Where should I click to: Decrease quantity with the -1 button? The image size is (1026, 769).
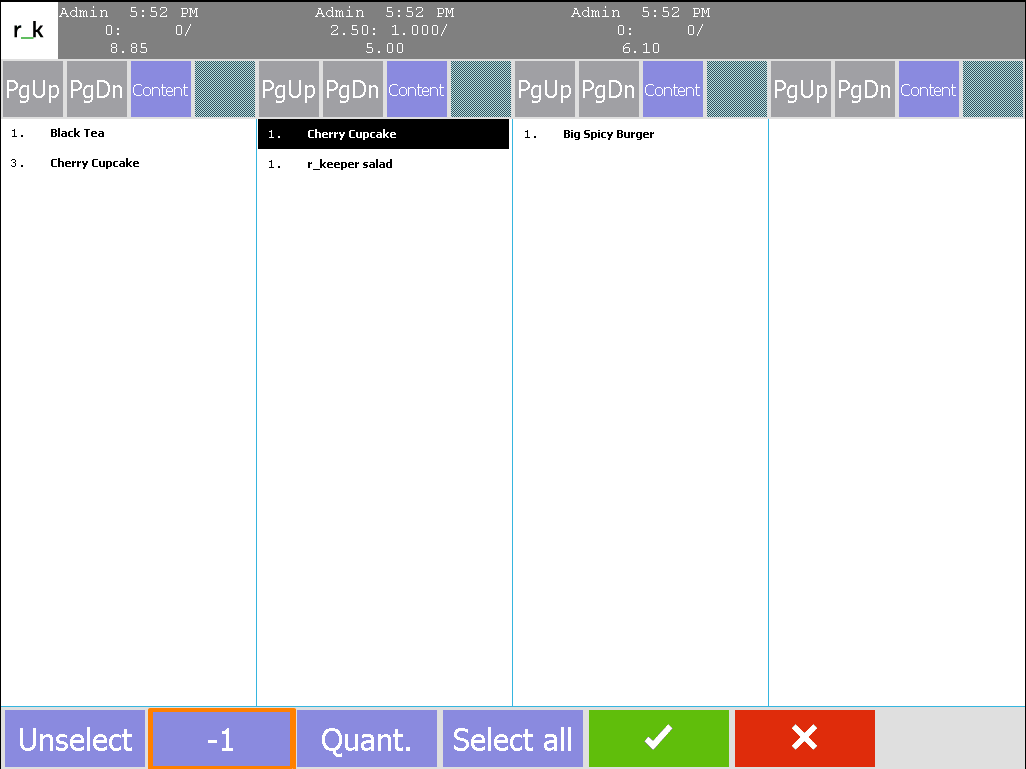(221, 738)
